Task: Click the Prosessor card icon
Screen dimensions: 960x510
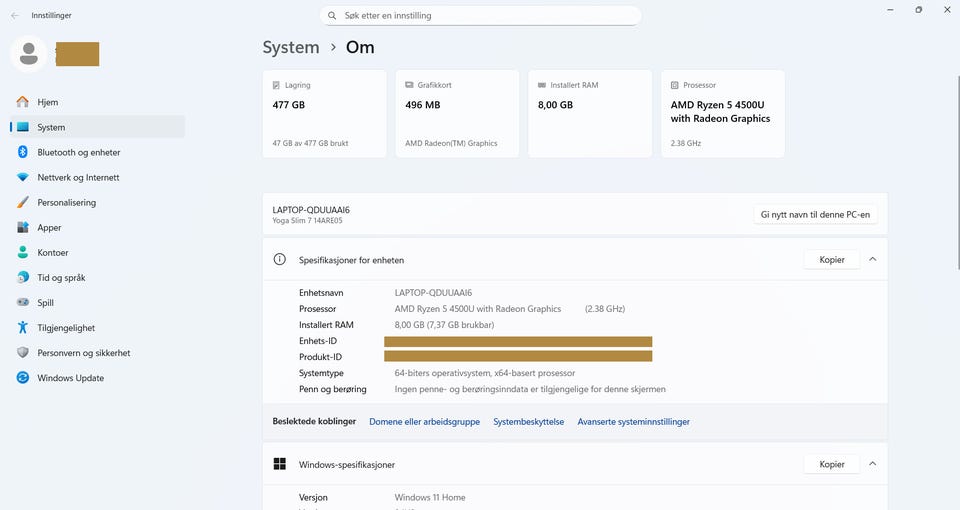Action: click(675, 85)
